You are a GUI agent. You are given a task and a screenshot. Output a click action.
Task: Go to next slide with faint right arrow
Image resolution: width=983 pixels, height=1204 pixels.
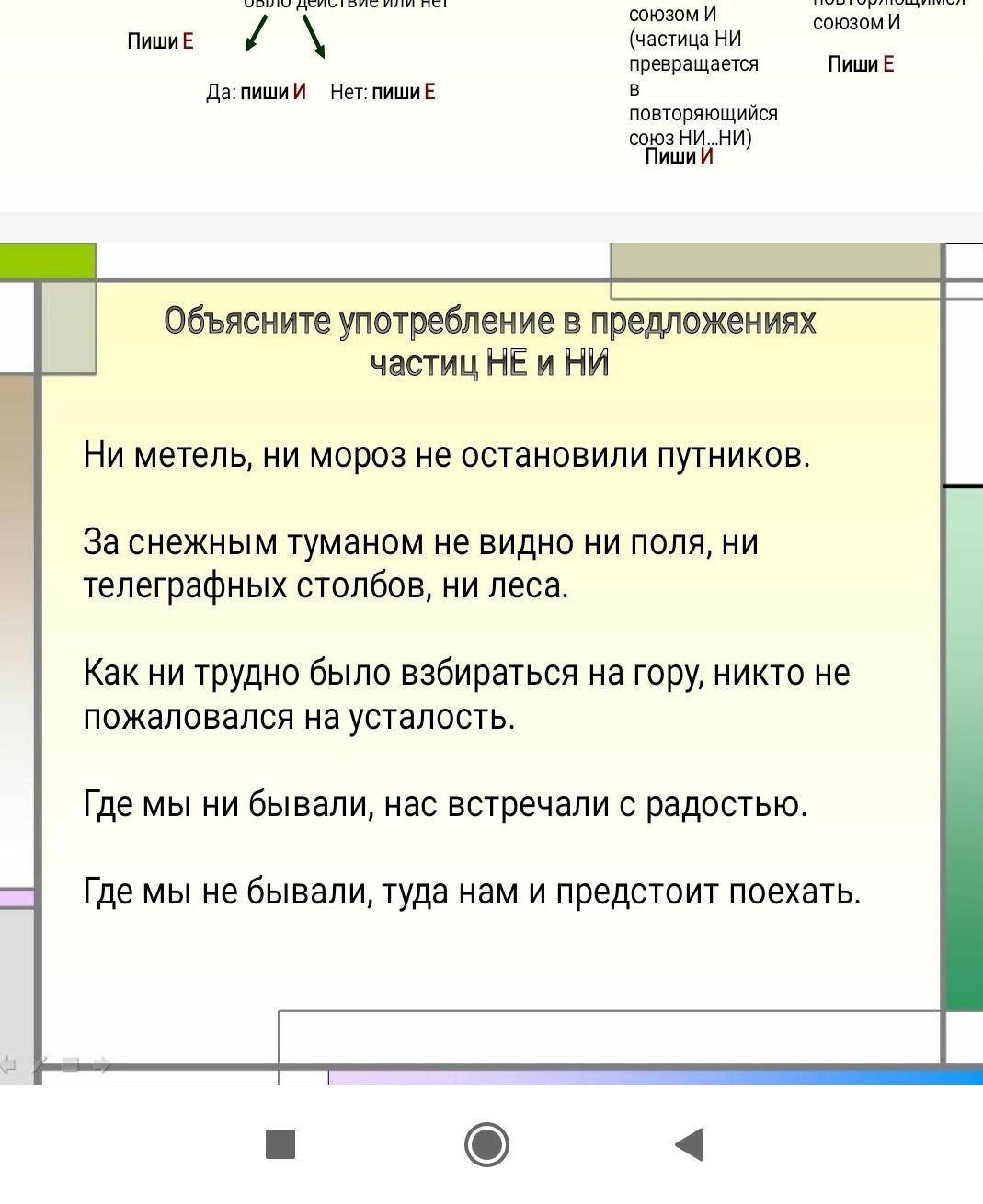pyautogui.click(x=102, y=1064)
